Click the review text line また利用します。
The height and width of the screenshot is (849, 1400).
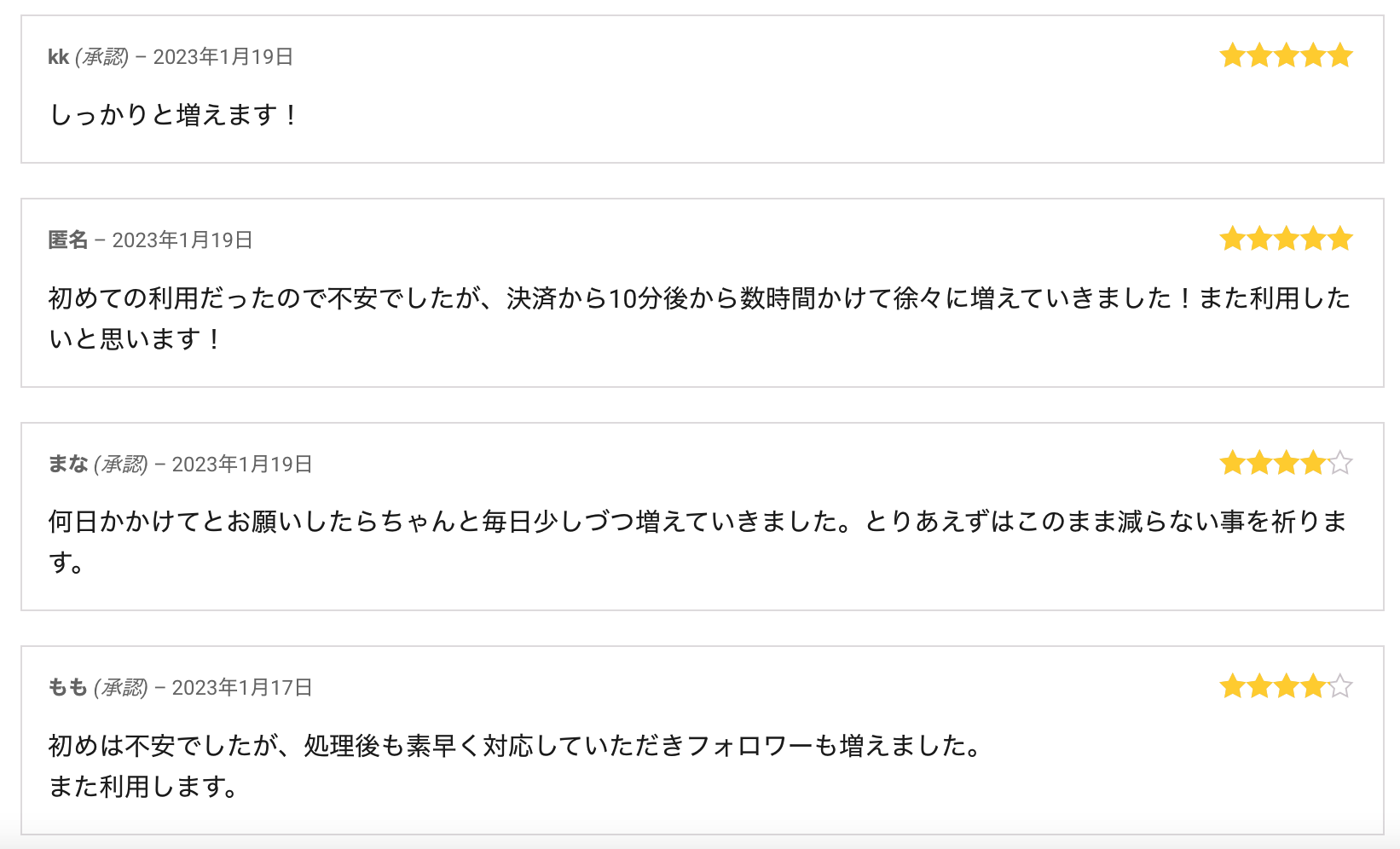(143, 786)
